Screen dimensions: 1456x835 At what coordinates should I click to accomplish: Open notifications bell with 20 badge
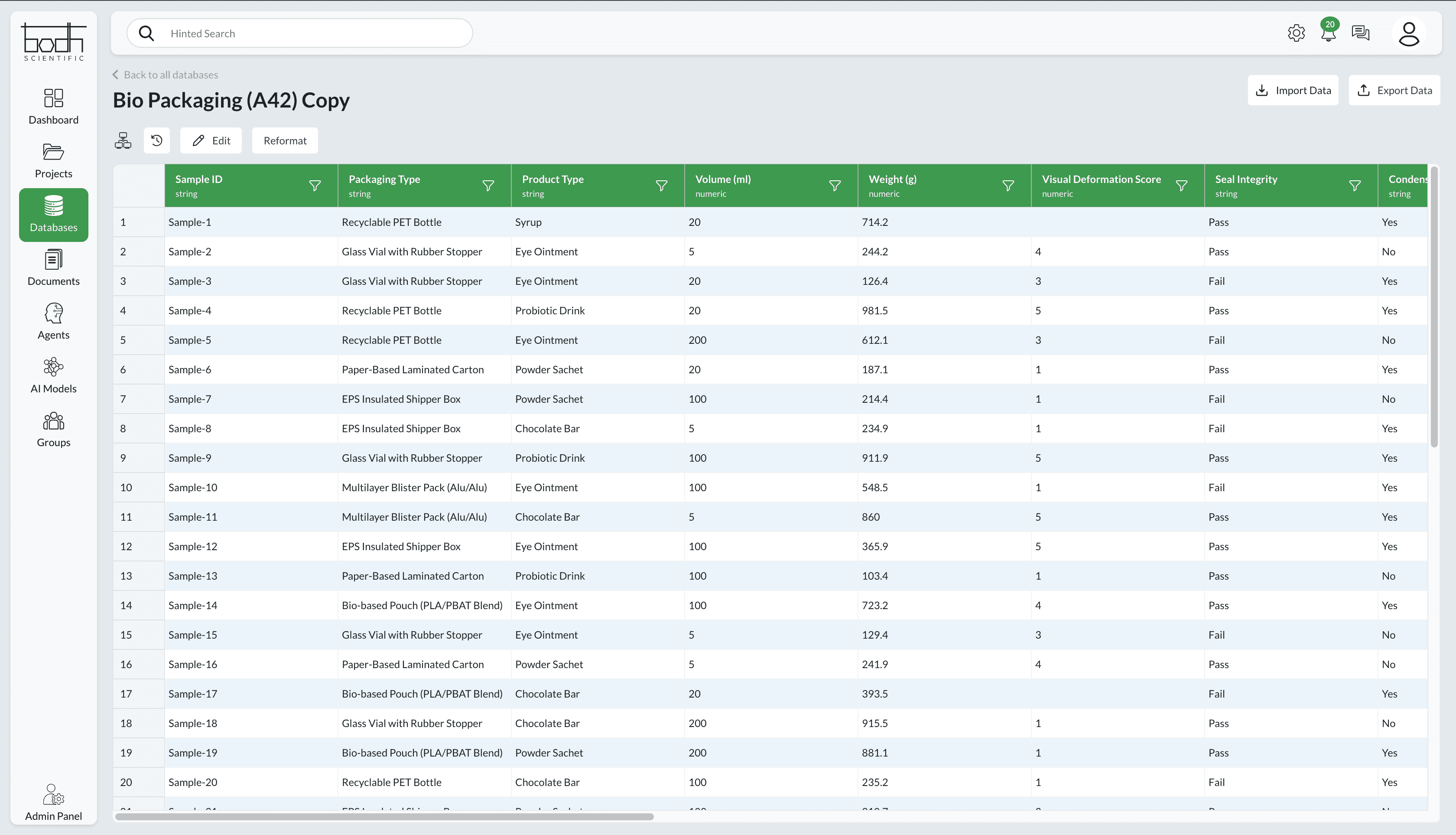click(x=1328, y=33)
